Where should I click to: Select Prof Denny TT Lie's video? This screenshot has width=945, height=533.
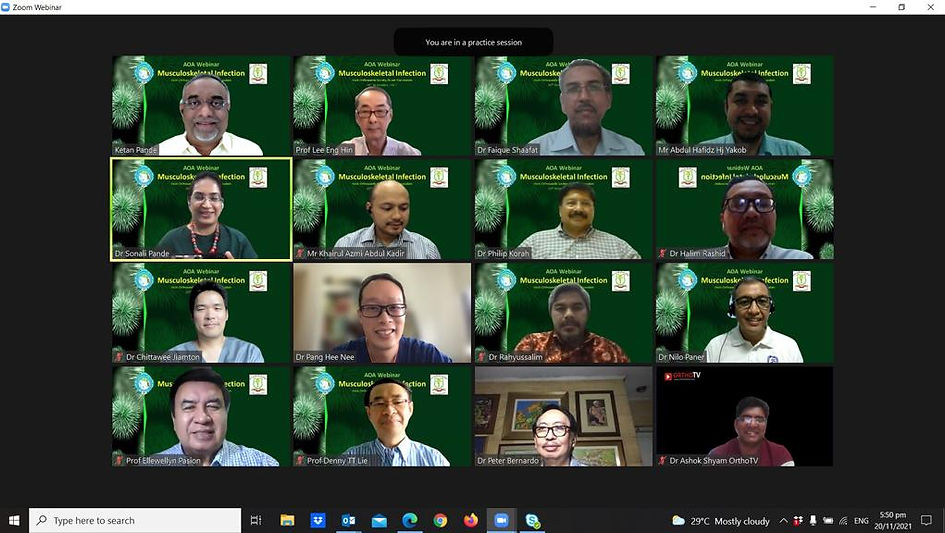[x=382, y=417]
